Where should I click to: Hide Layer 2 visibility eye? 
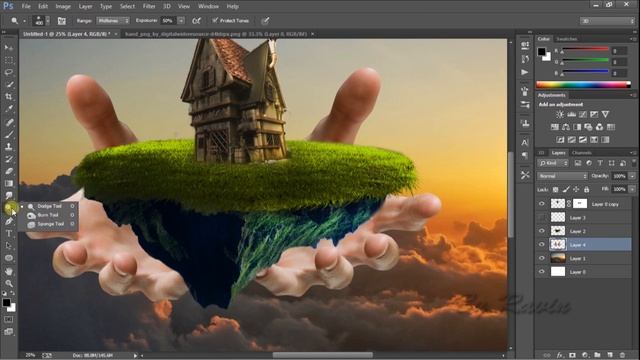[542, 231]
